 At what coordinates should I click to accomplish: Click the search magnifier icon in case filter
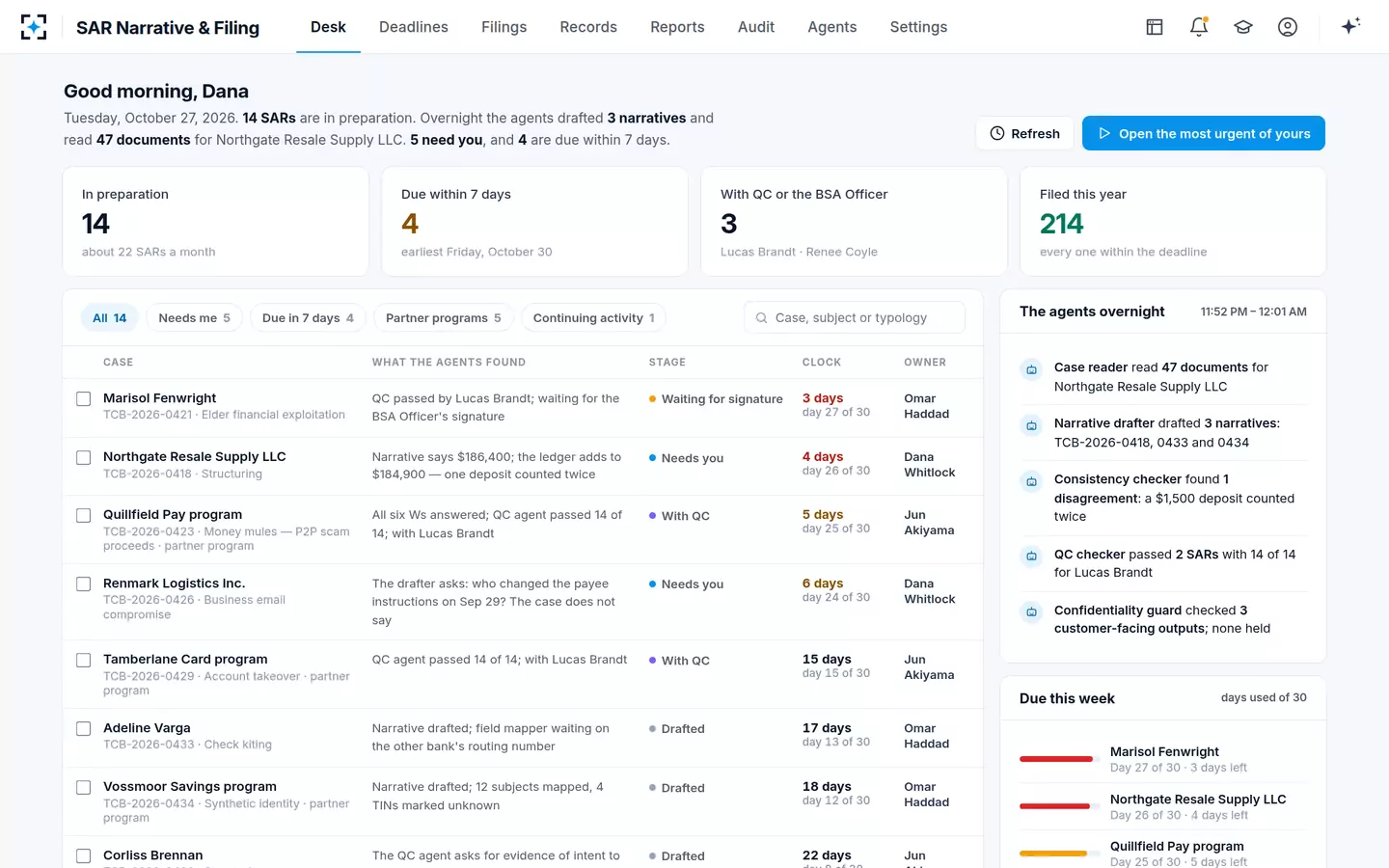coord(762,317)
